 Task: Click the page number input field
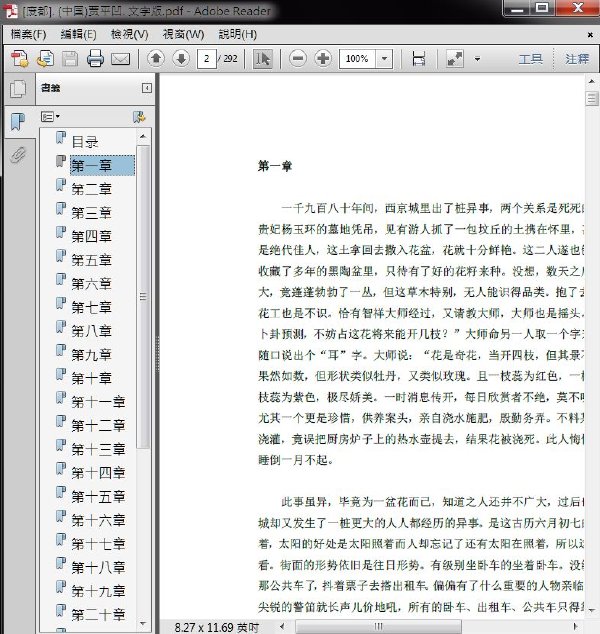click(x=207, y=59)
